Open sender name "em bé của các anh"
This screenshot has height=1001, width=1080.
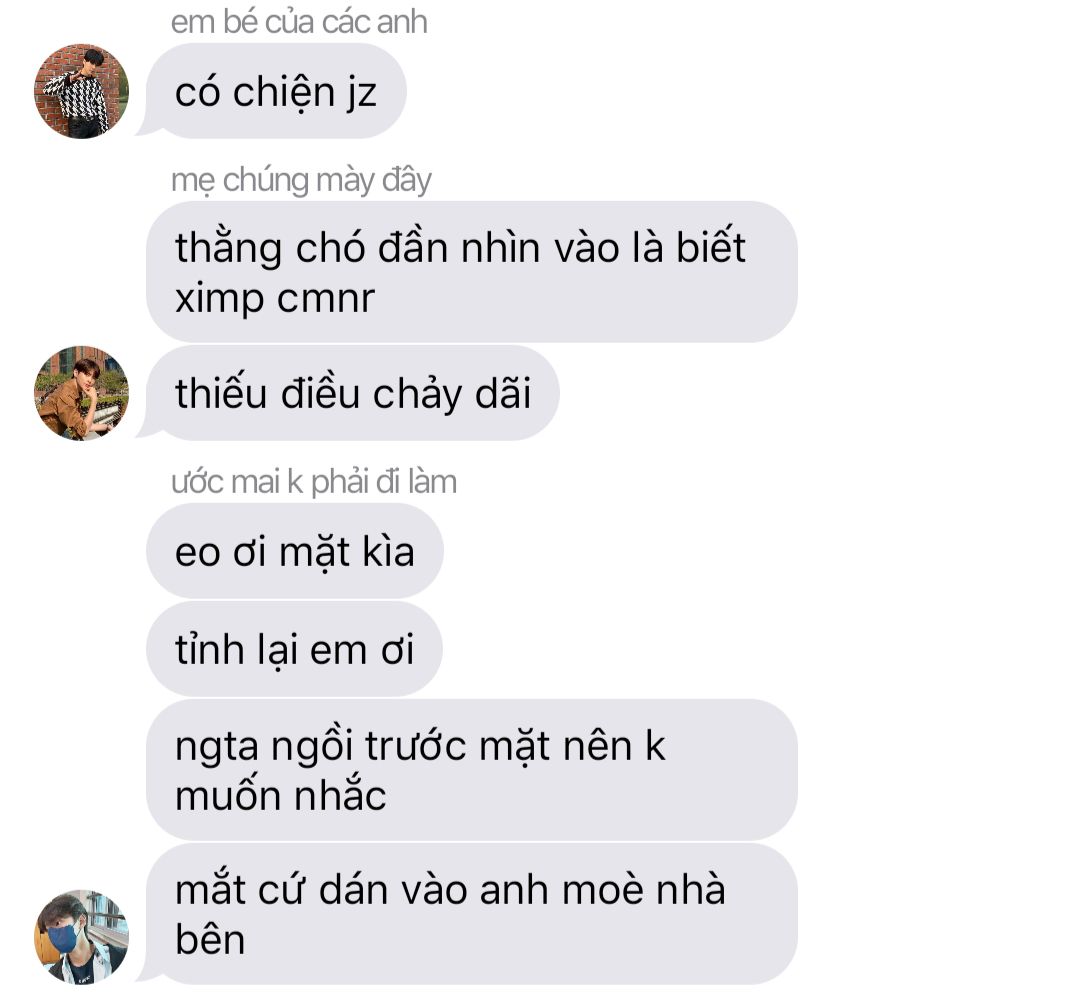coord(299,22)
